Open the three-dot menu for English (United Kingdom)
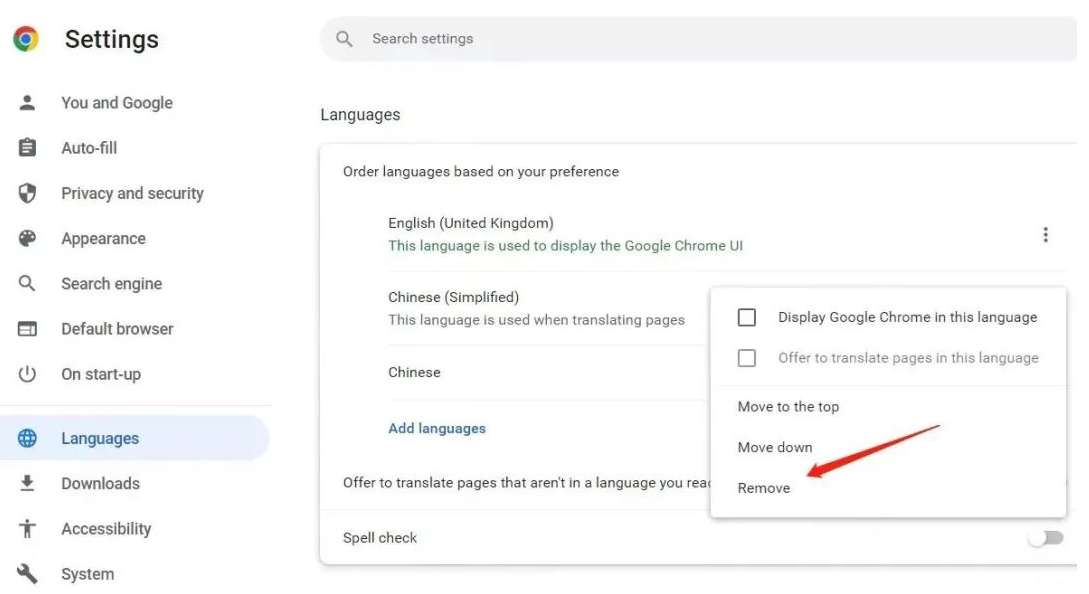 pos(1046,234)
